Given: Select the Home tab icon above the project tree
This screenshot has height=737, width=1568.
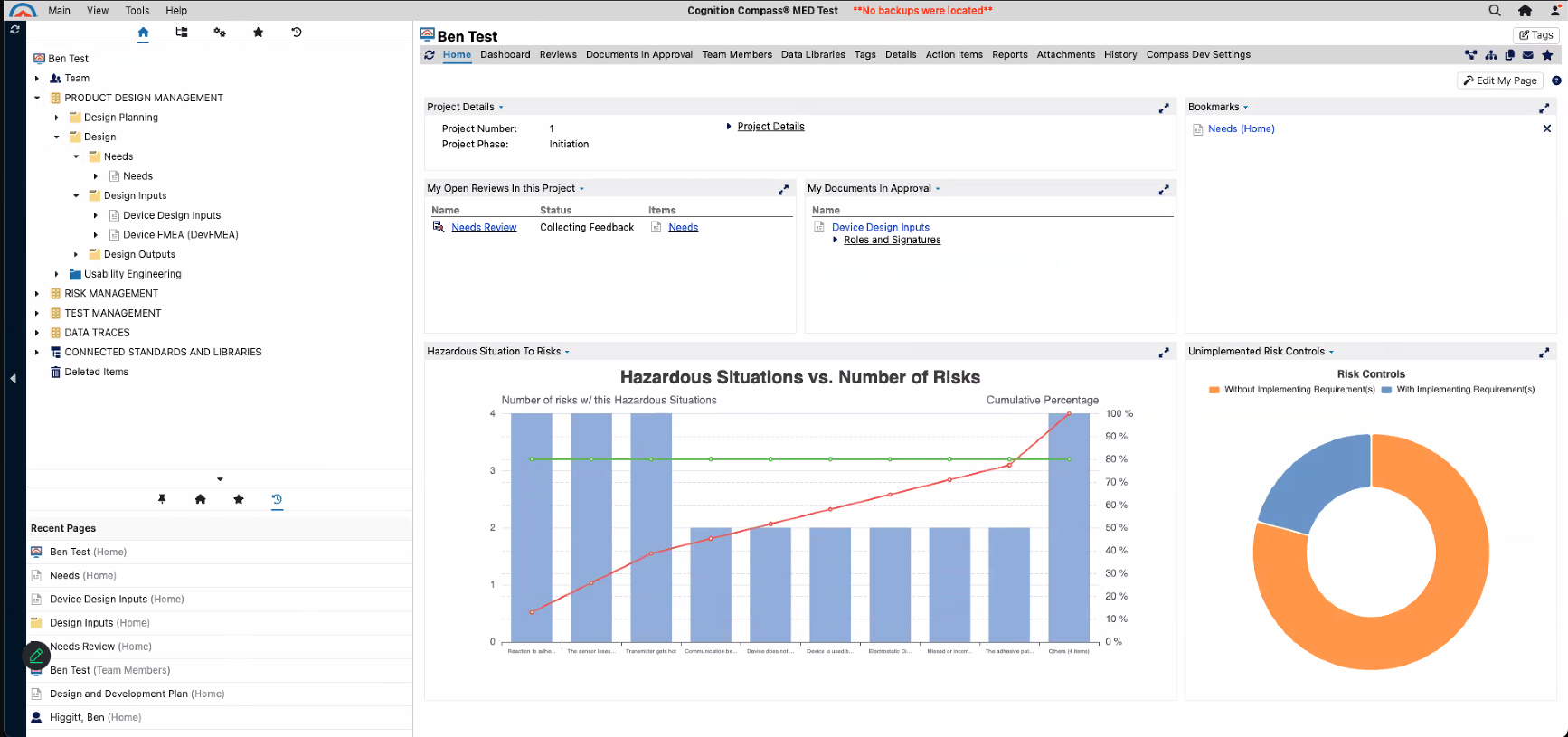Looking at the screenshot, I should 143,33.
